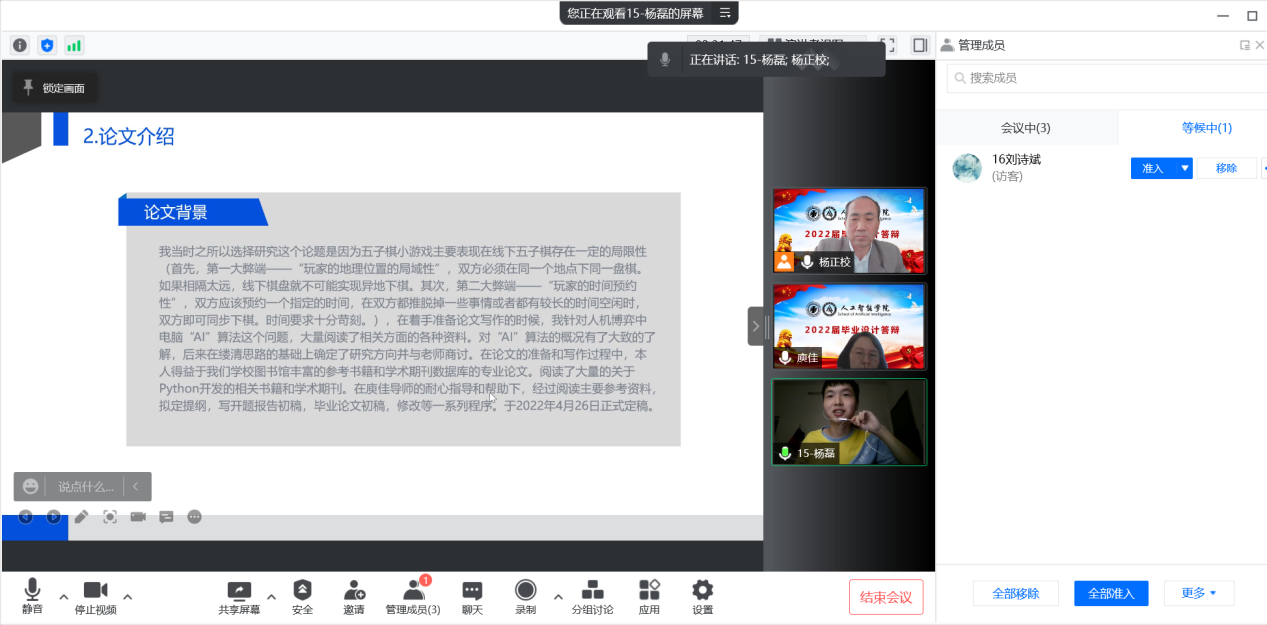Image resolution: width=1267 pixels, height=625 pixels.
Task: Open the Apps (应用) icon
Action: point(649,591)
